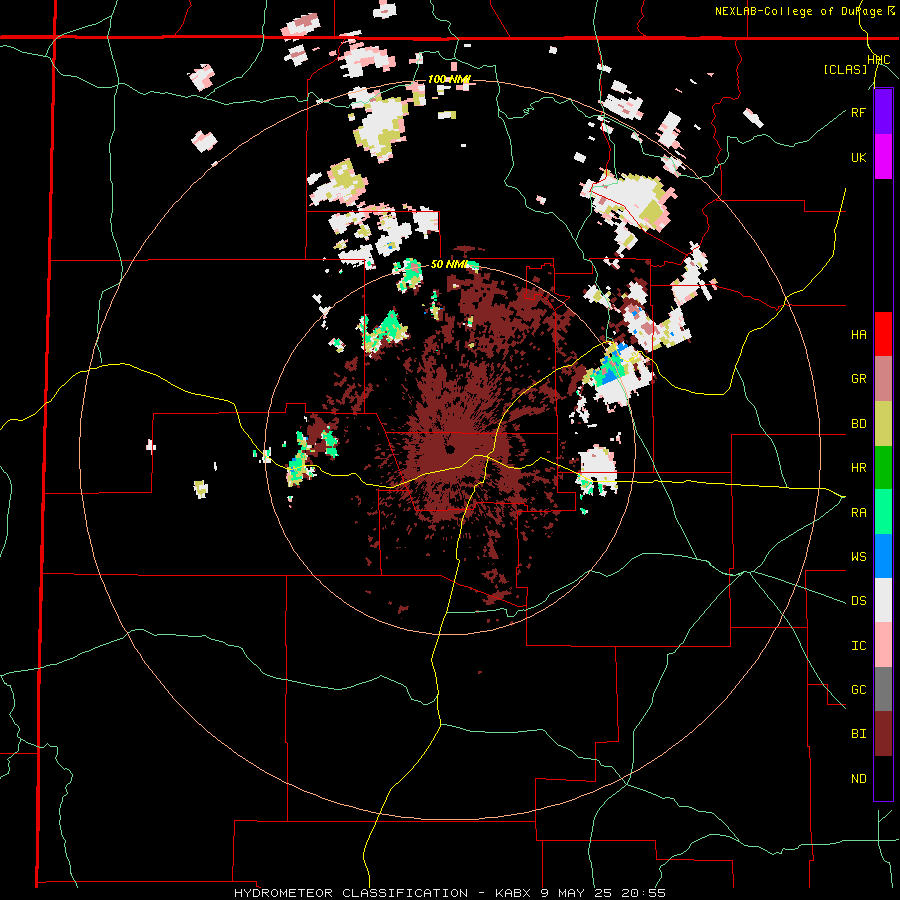Click the UK magenta legend swatch
This screenshot has height=900, width=900.
[883, 157]
